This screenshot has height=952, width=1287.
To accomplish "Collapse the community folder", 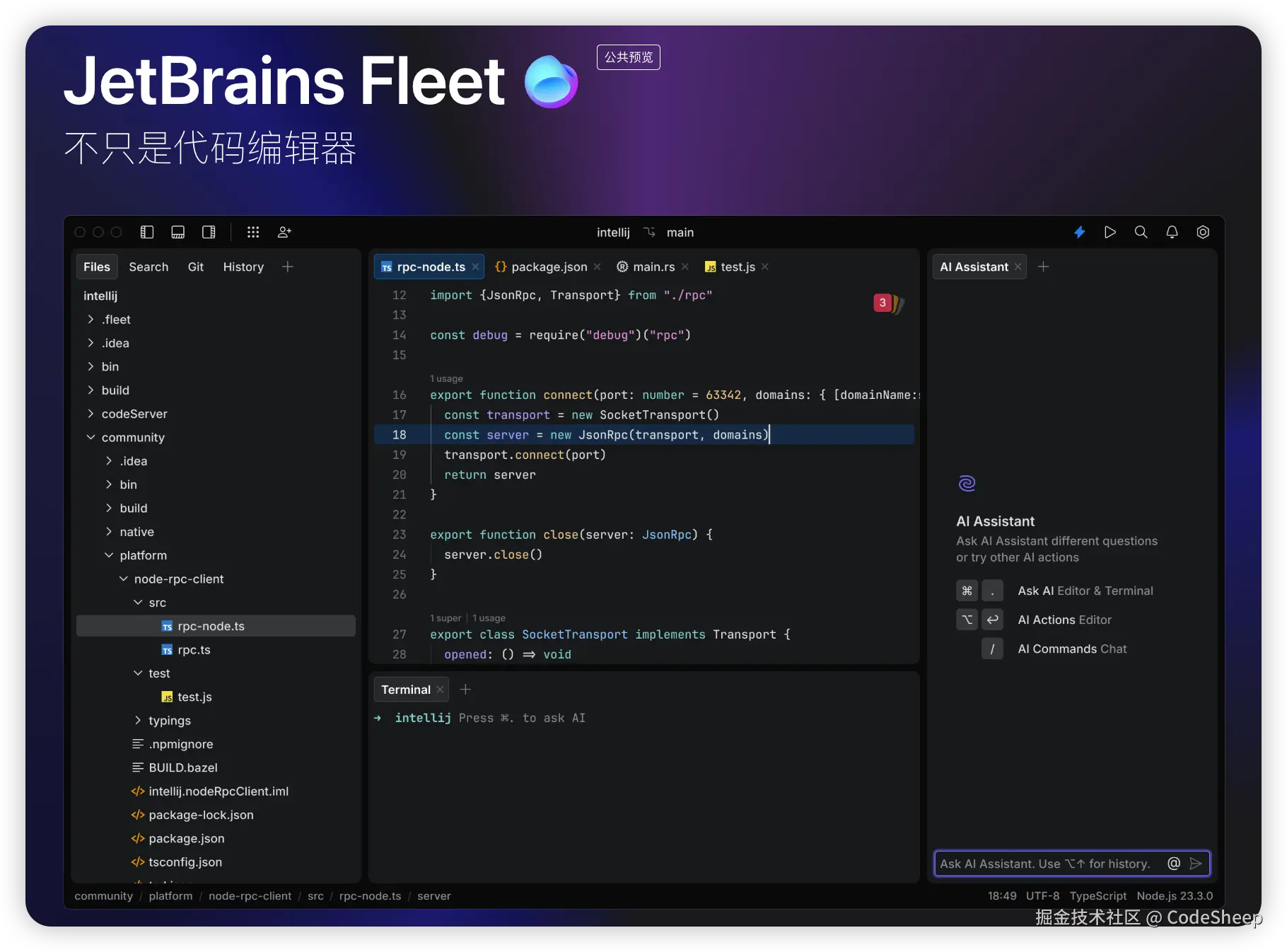I will coord(91,438).
